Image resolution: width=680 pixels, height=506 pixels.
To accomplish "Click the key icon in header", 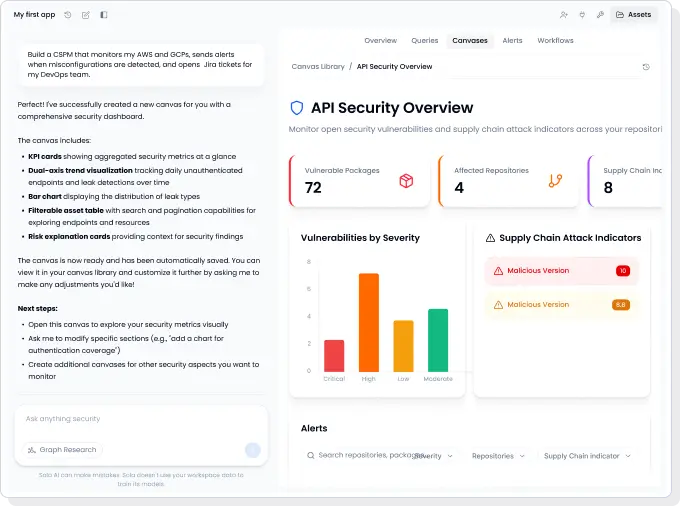I will pyautogui.click(x=600, y=15).
